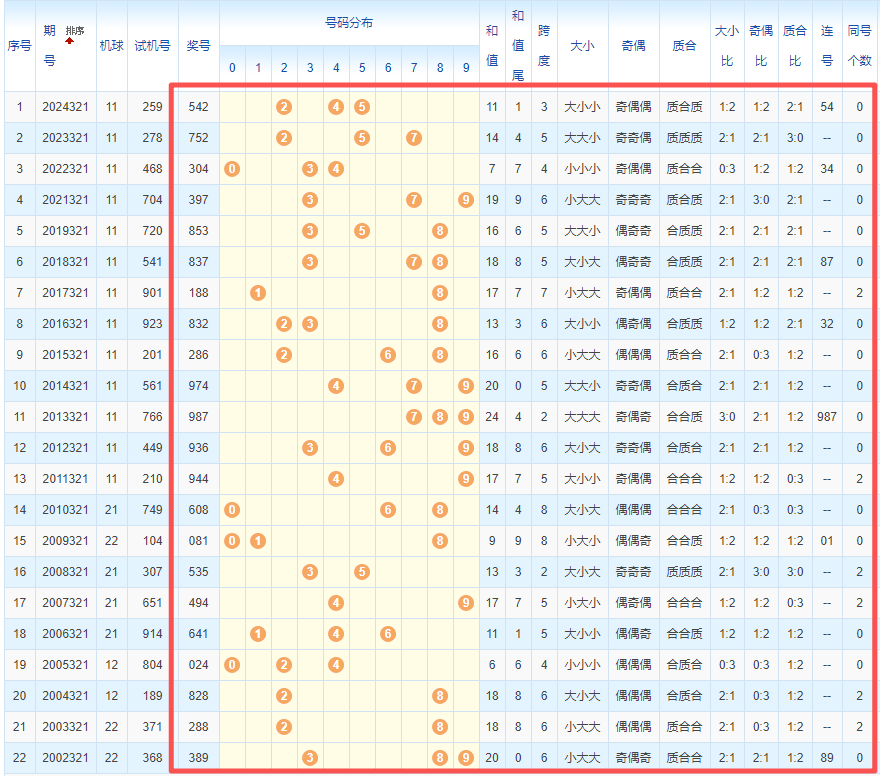This screenshot has height=776, width=880.
Task: Click the 奖号 value 542
Action: (x=198, y=107)
